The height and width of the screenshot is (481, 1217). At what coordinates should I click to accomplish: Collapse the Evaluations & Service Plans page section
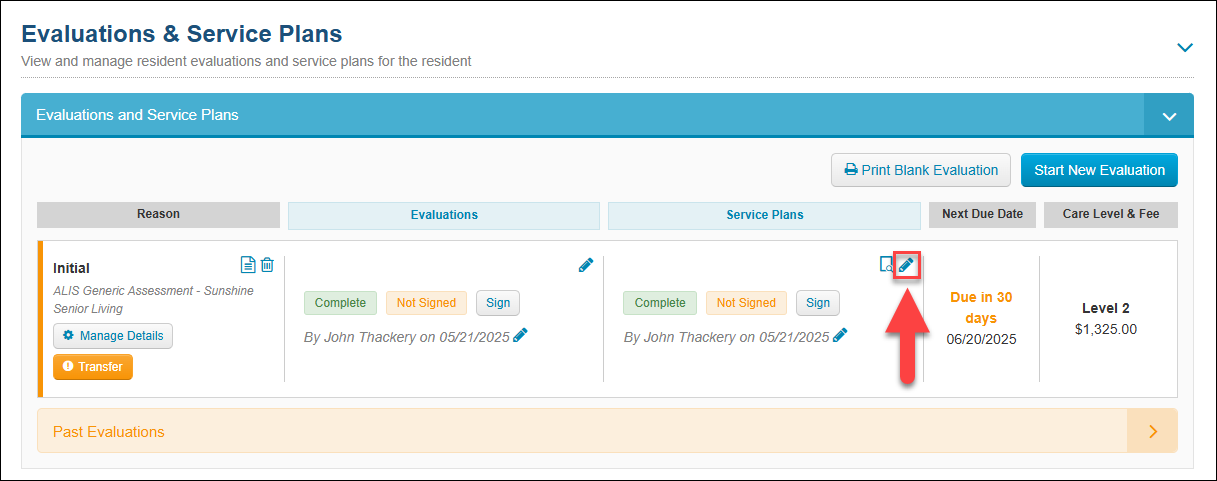click(x=1185, y=47)
